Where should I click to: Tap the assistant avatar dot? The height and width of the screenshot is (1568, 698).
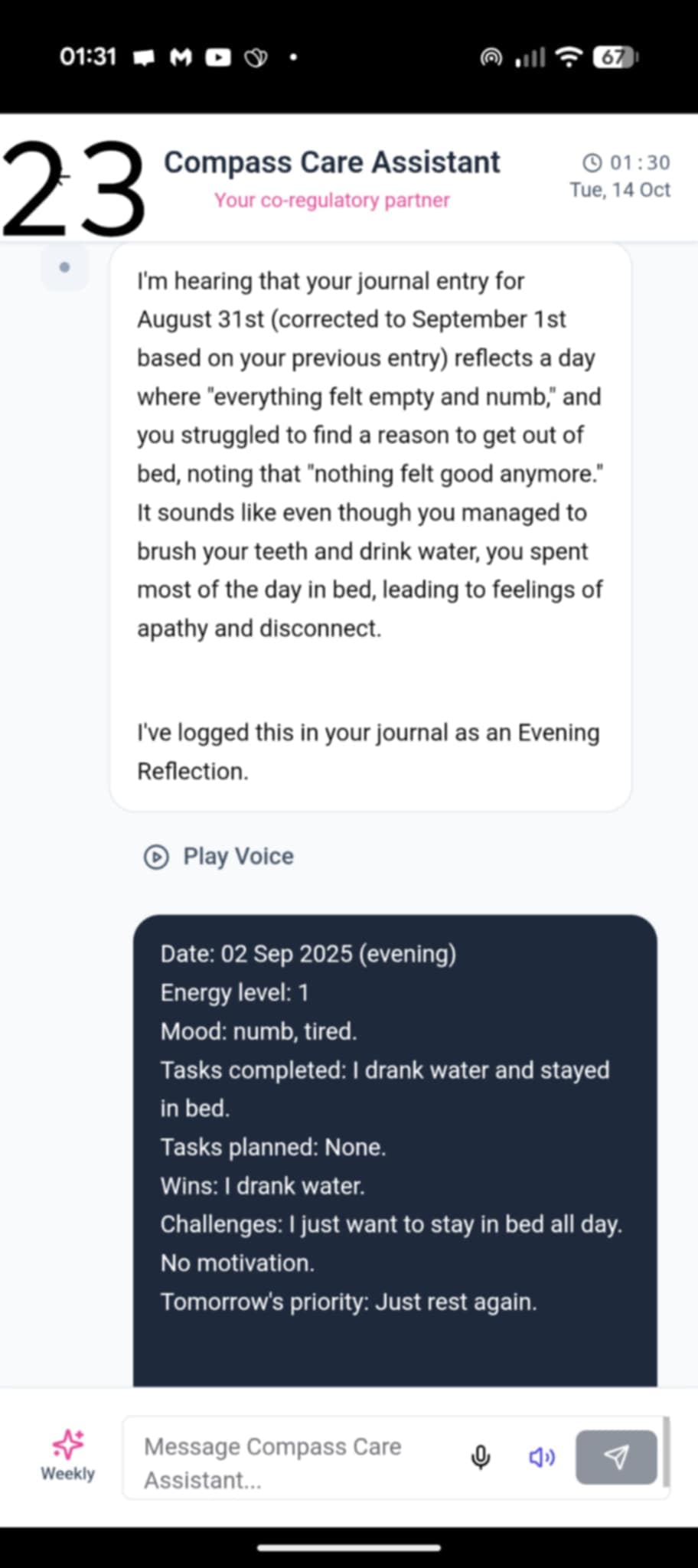tap(64, 267)
